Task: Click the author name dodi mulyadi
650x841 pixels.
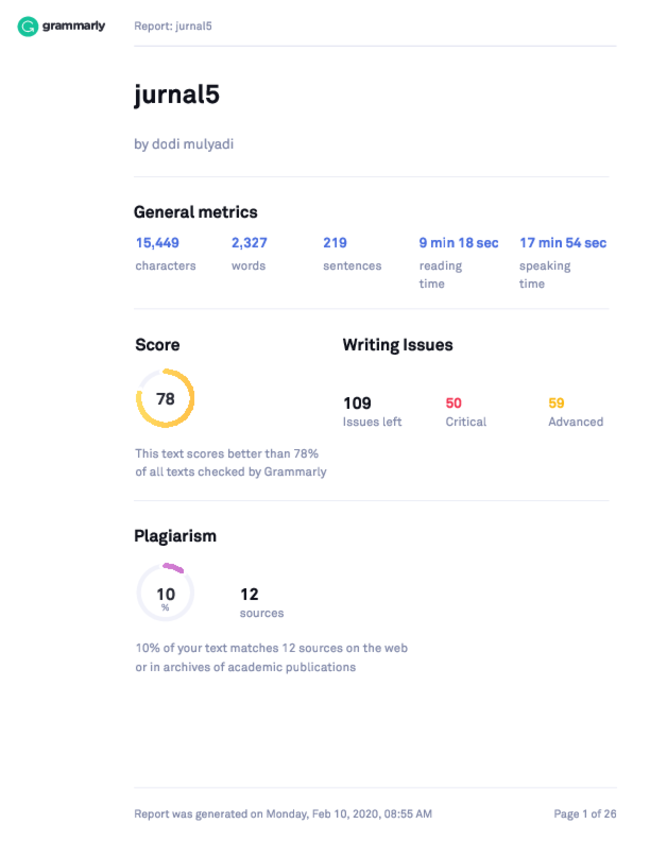Action: (193, 144)
